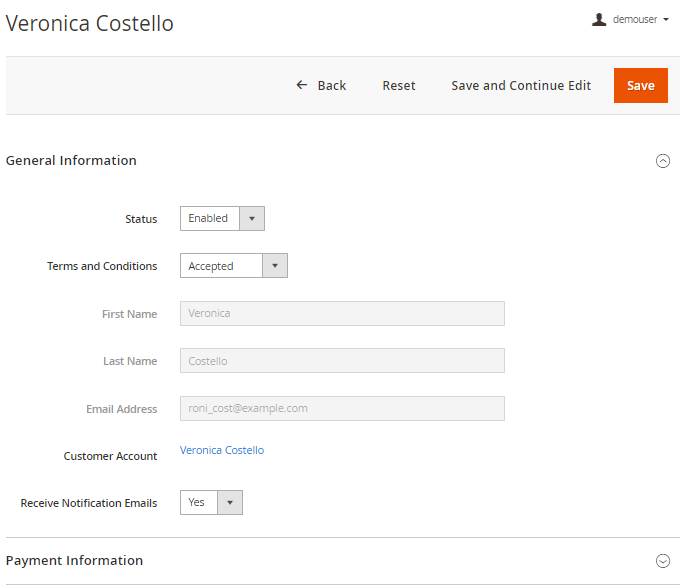
Task: Open the Status select showing Enabled
Action: coord(210,218)
